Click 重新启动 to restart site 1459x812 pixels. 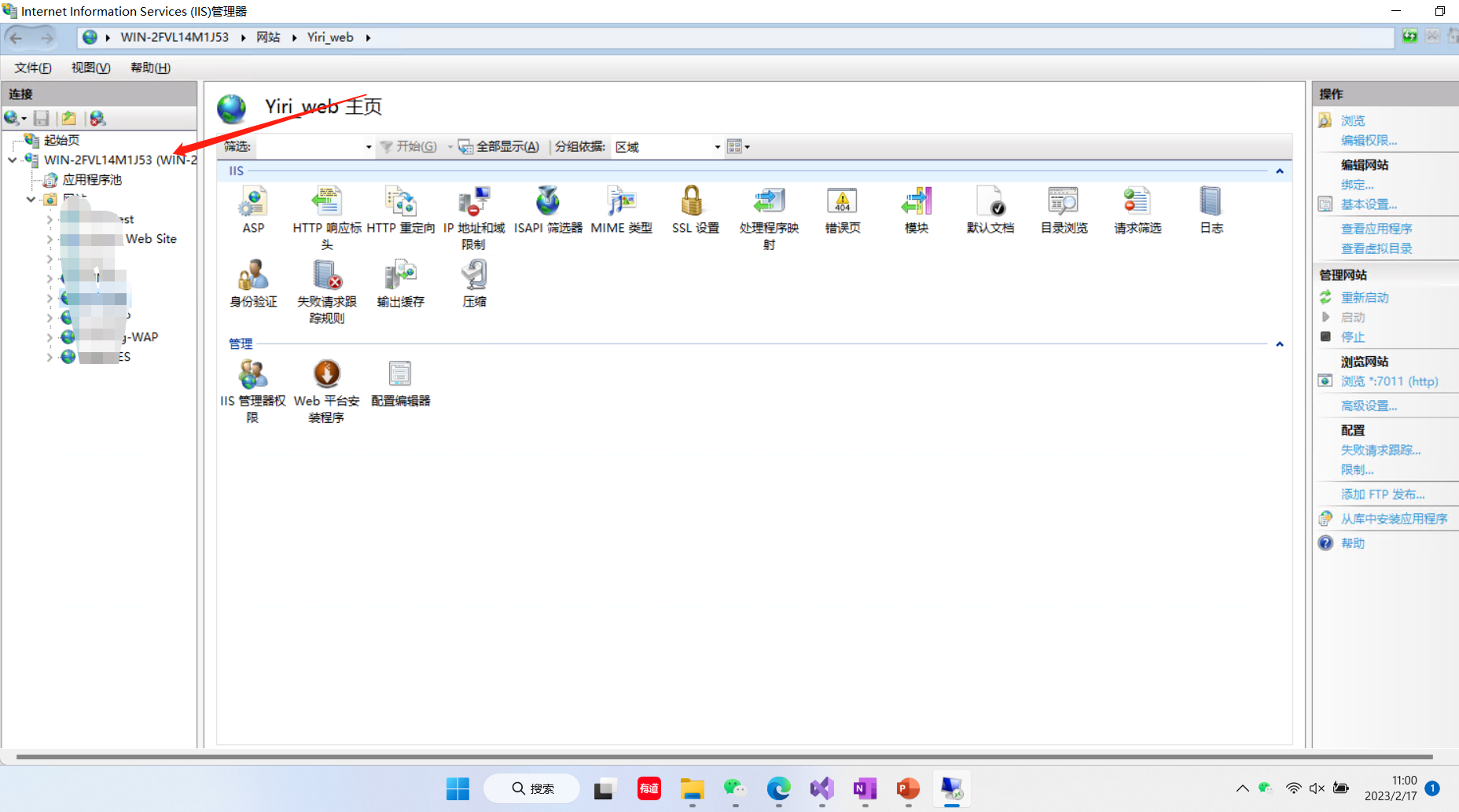pos(1365,297)
